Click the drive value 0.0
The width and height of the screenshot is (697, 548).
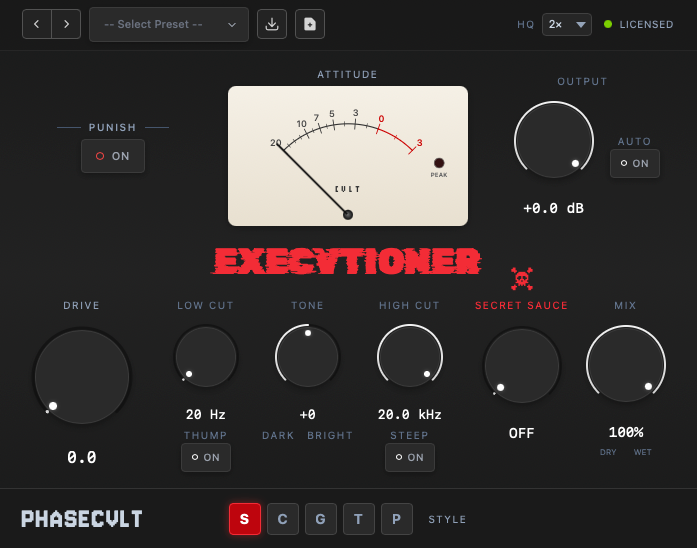tap(82, 457)
